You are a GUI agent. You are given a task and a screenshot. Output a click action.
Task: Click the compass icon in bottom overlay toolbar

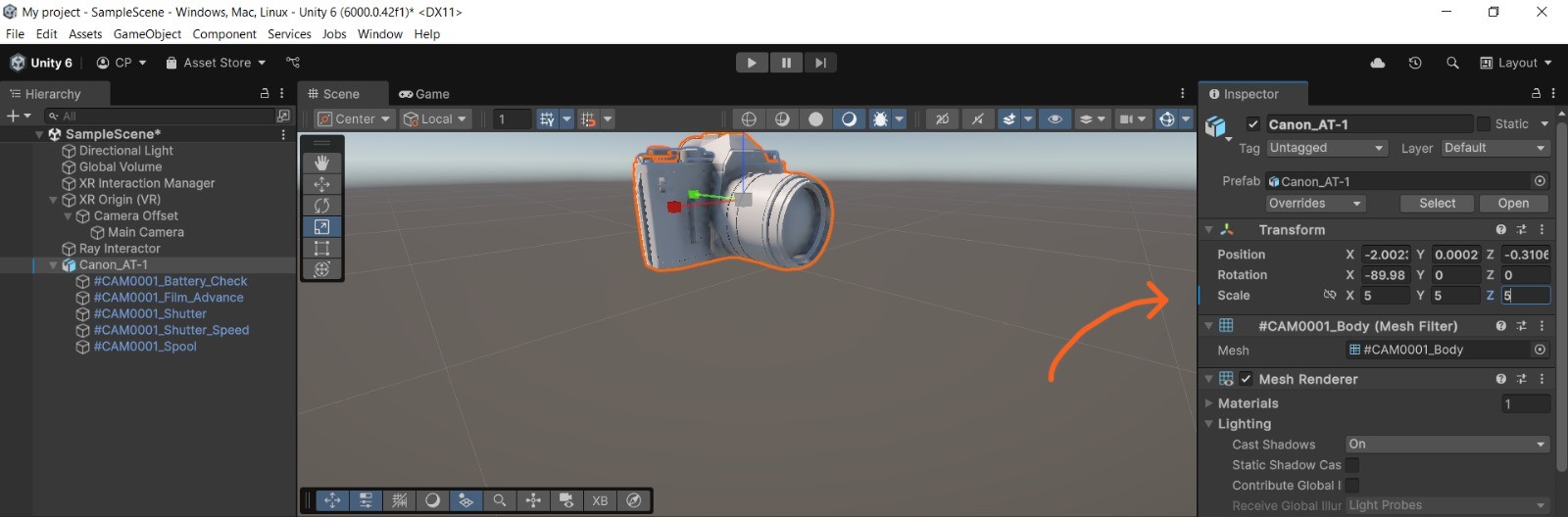pos(633,500)
